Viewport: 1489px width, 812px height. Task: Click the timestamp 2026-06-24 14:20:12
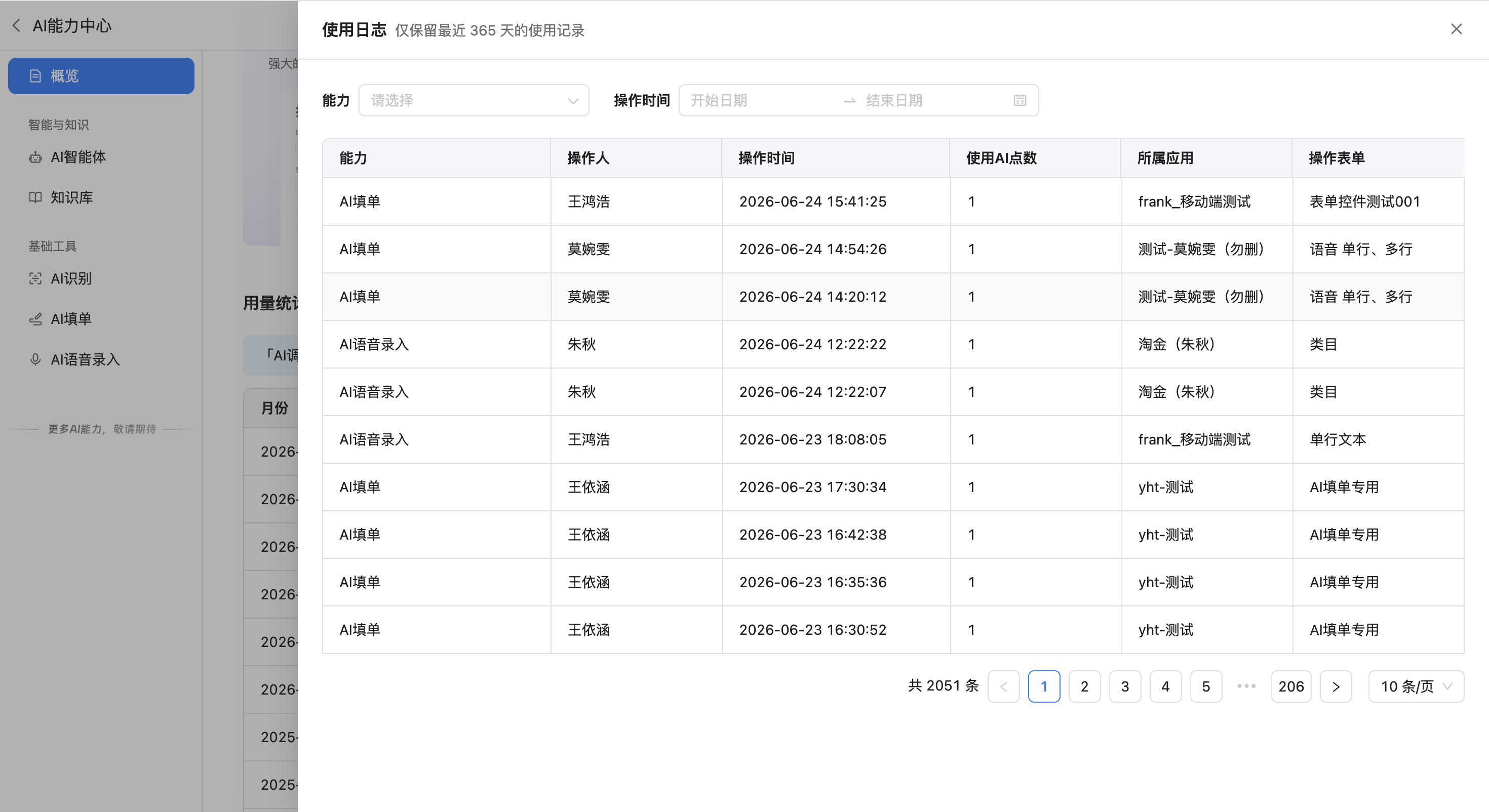pyautogui.click(x=813, y=297)
